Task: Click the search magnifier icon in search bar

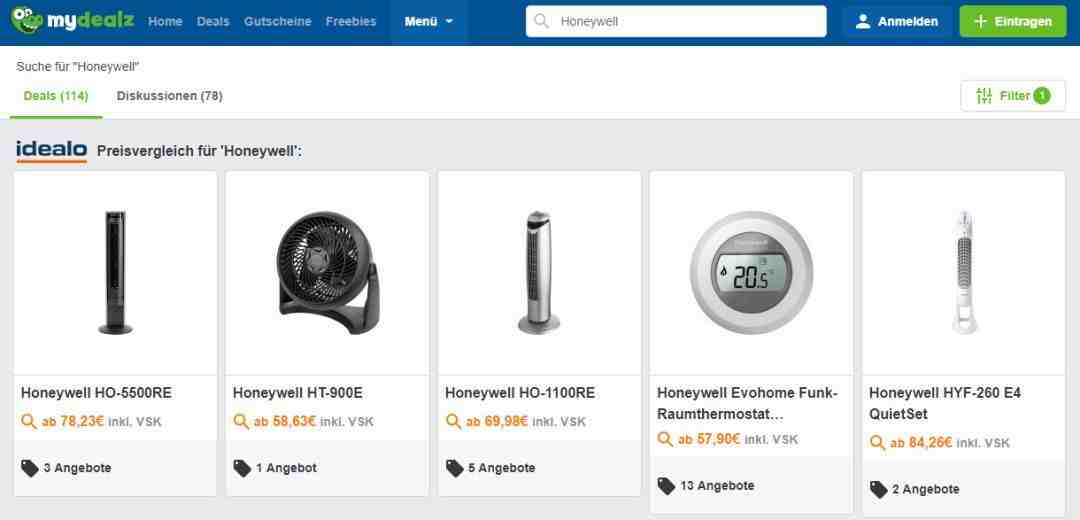Action: [542, 21]
